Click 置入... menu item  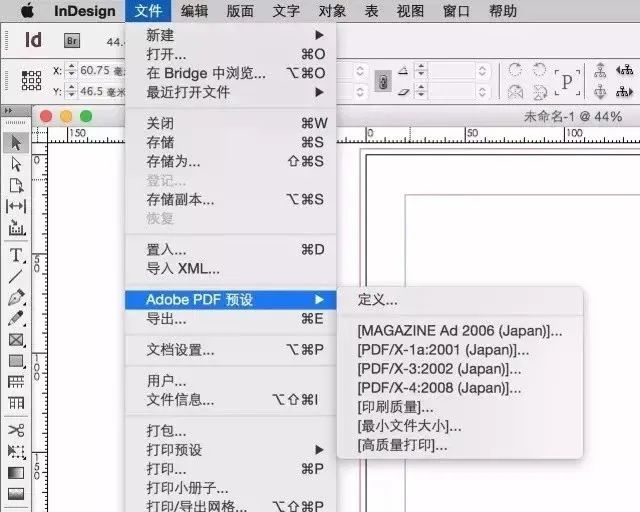tap(231, 249)
